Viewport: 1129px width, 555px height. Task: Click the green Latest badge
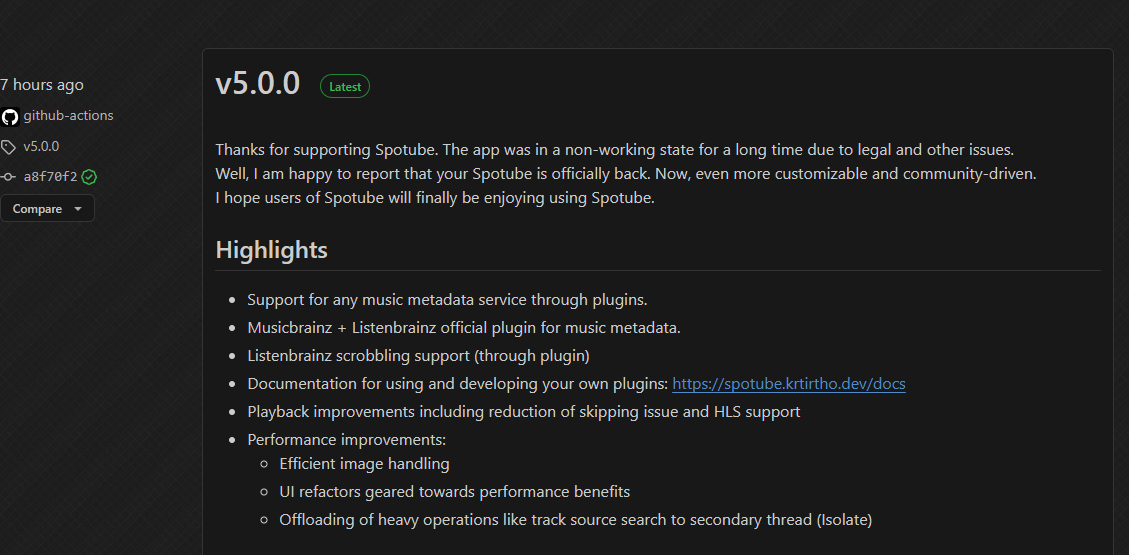[345, 86]
